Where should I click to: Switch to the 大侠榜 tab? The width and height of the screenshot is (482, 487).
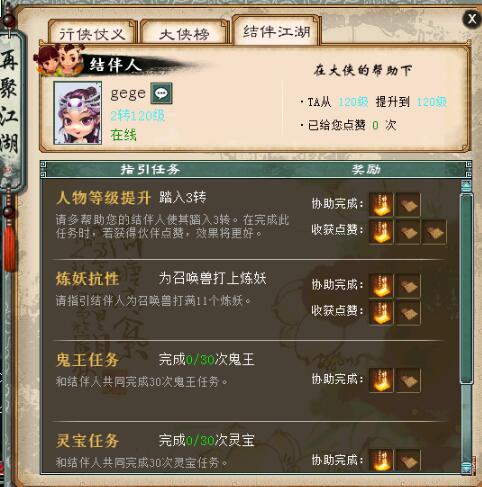pyautogui.click(x=184, y=32)
